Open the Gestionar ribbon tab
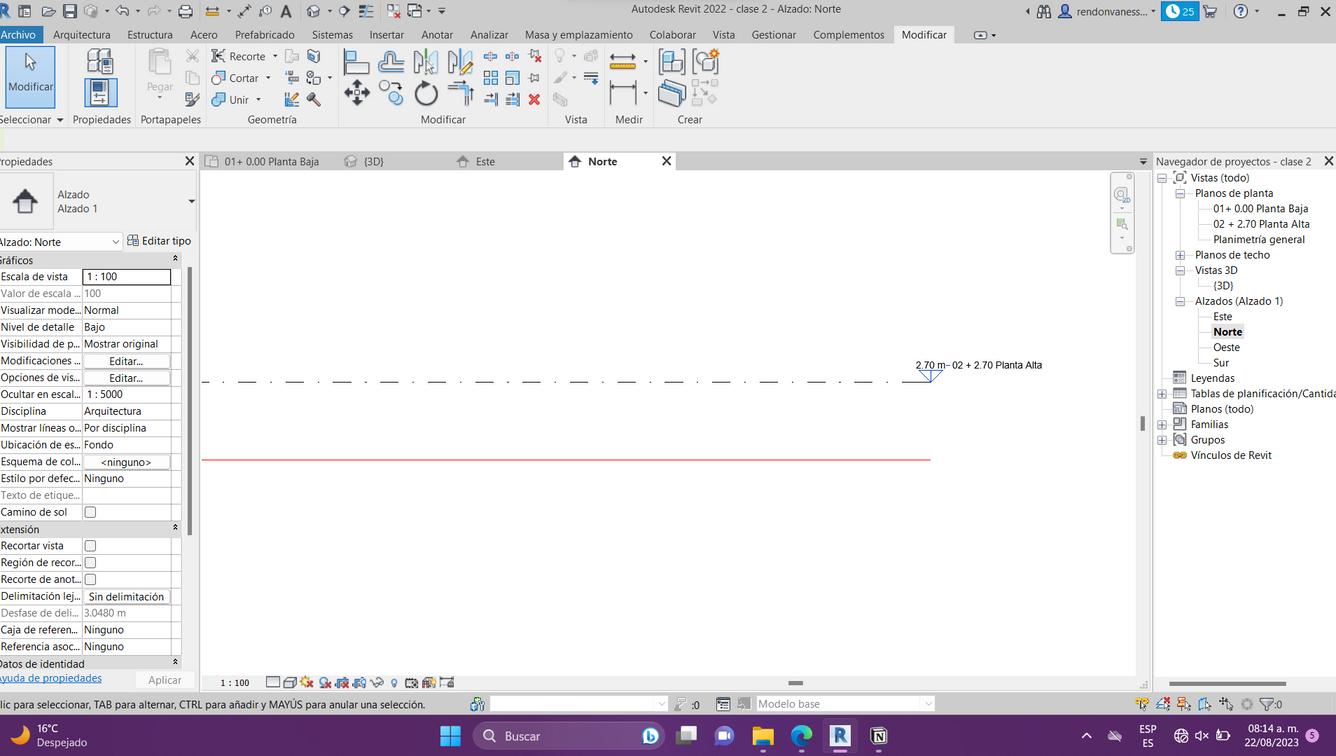 click(774, 35)
